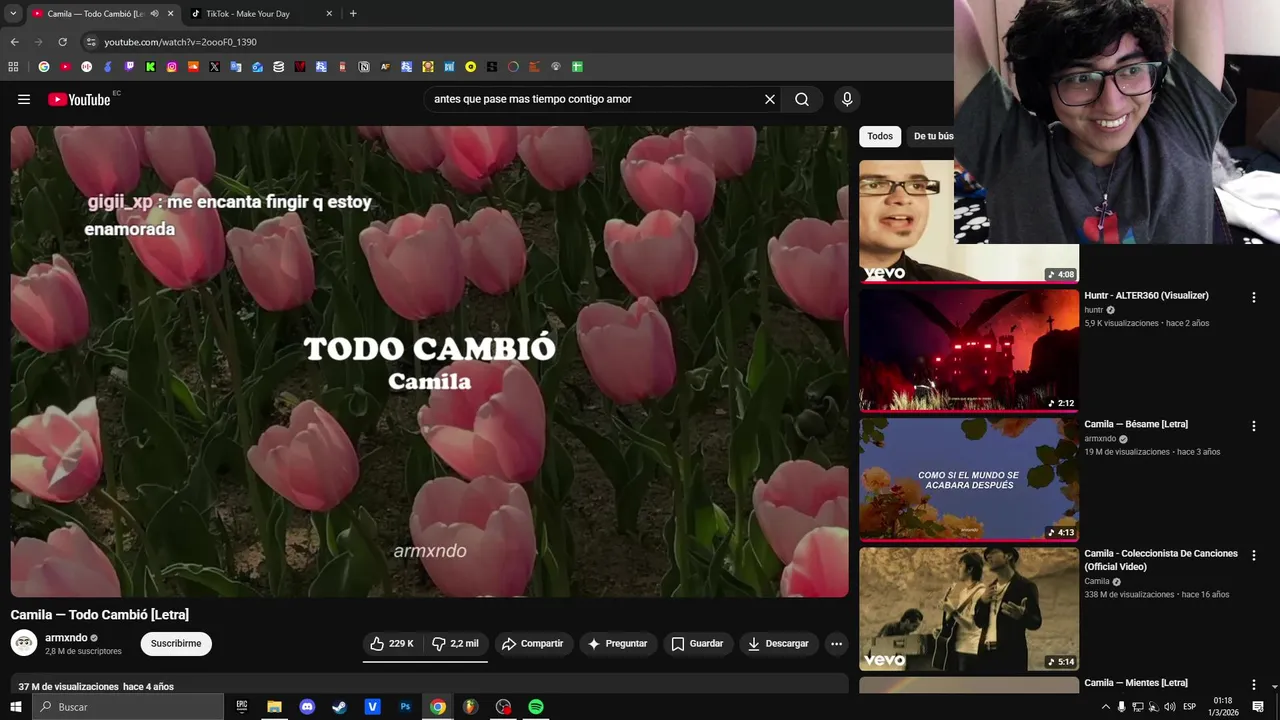
Task: Click the Buscar taskbar search box
Action: 128,707
